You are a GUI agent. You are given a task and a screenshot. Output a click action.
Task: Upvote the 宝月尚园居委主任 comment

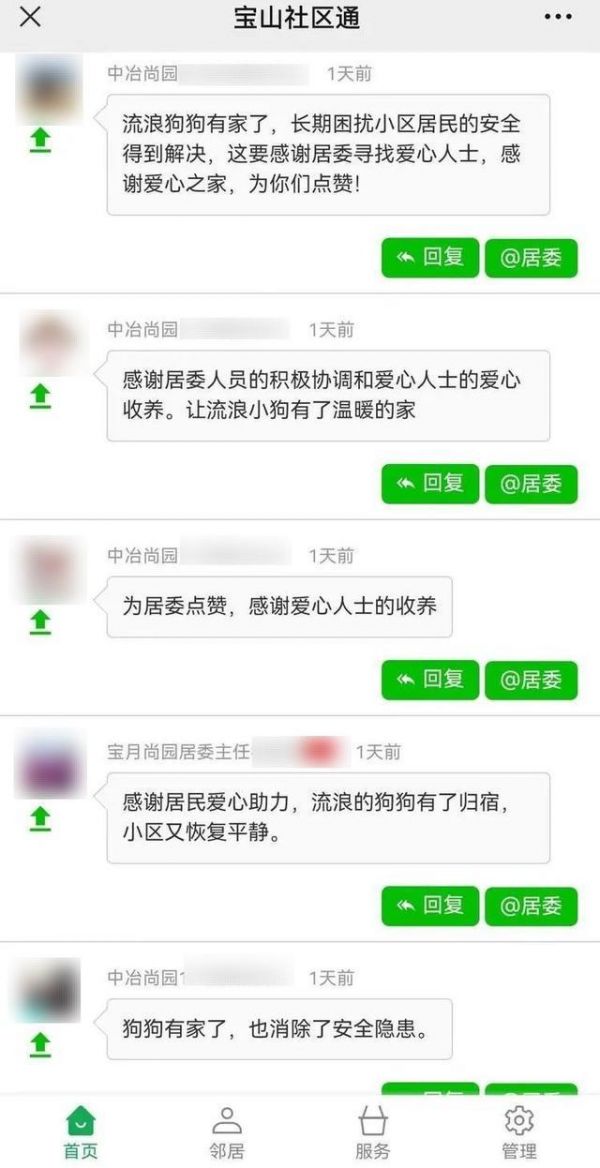(x=40, y=819)
